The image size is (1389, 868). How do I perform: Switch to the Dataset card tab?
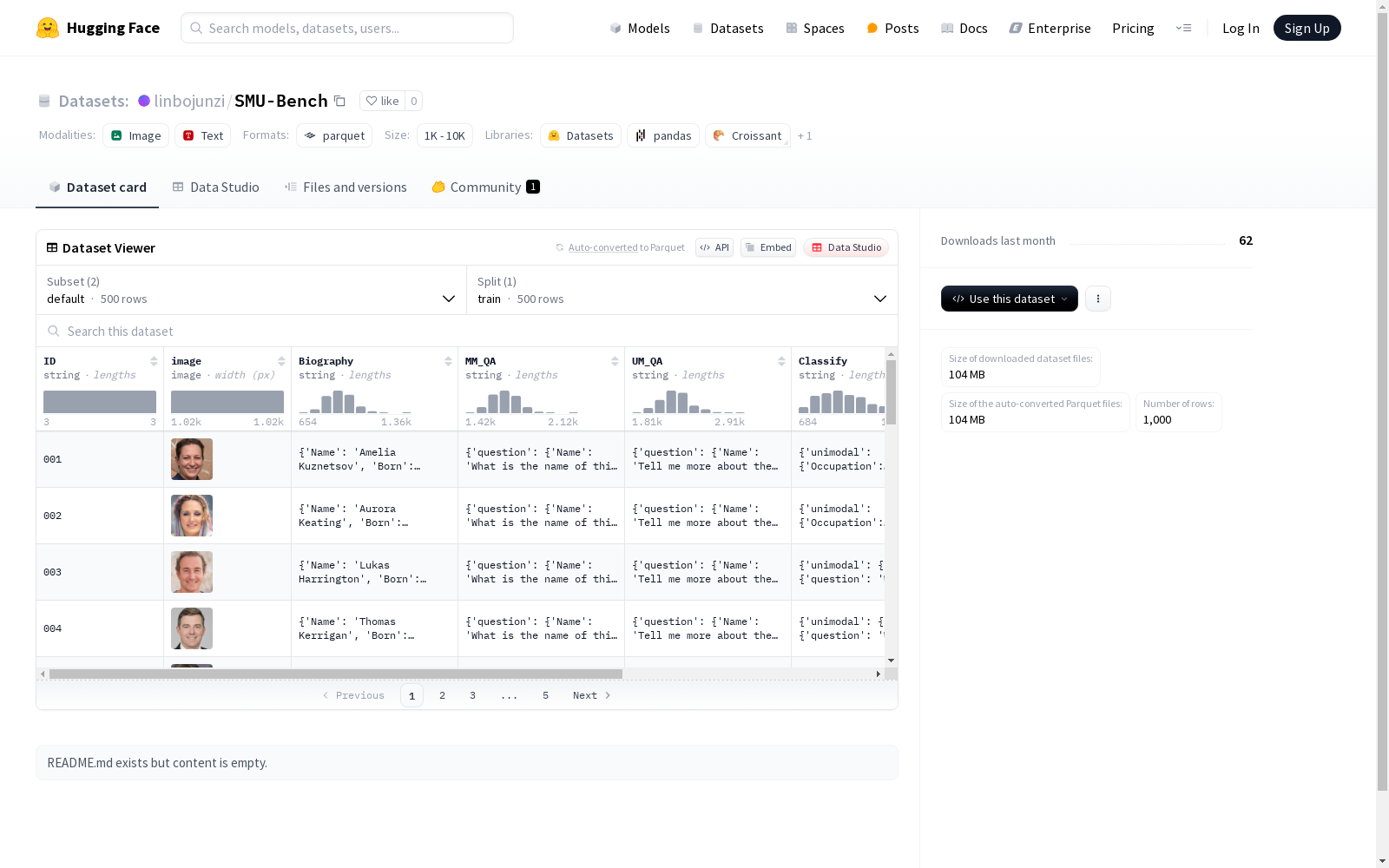point(97,187)
